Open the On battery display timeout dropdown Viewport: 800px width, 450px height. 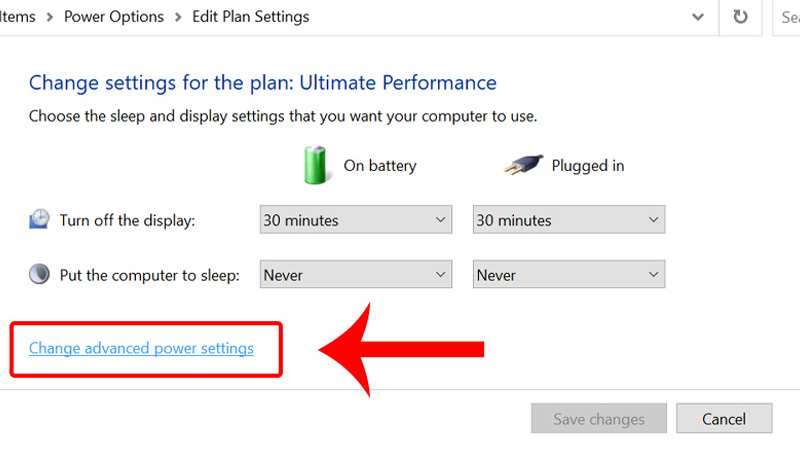click(355, 220)
